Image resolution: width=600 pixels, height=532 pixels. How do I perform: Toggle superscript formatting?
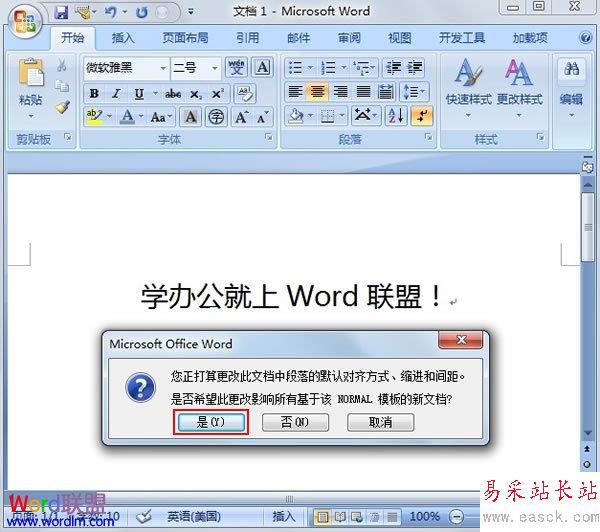(218, 94)
